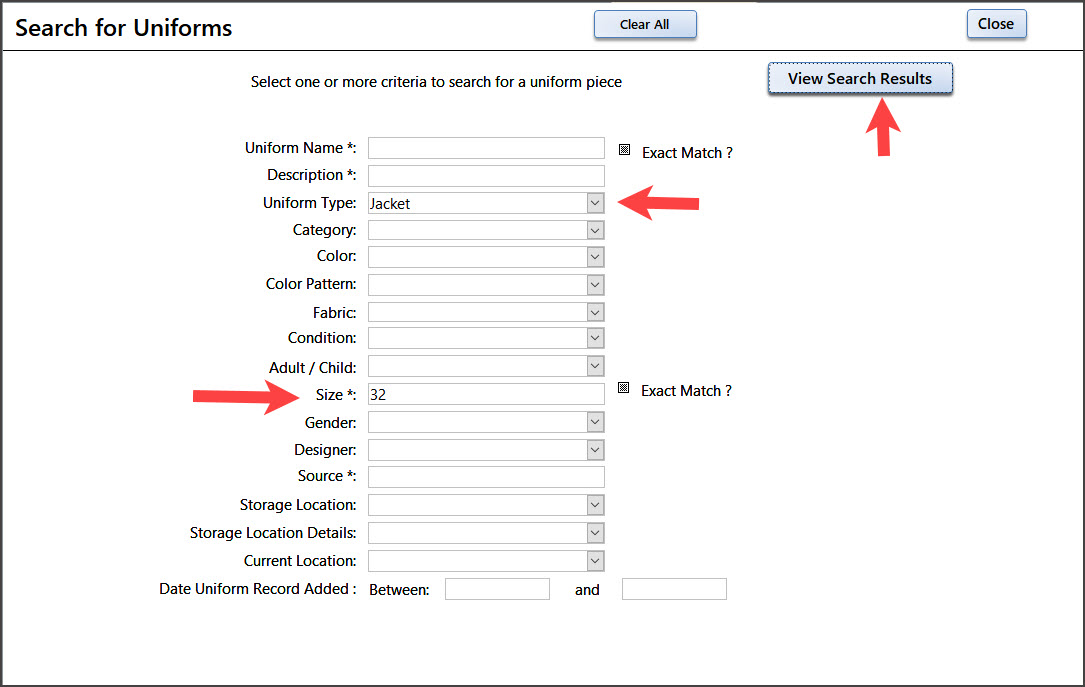
Task: Click into the Uniform Name text field
Action: pos(486,148)
